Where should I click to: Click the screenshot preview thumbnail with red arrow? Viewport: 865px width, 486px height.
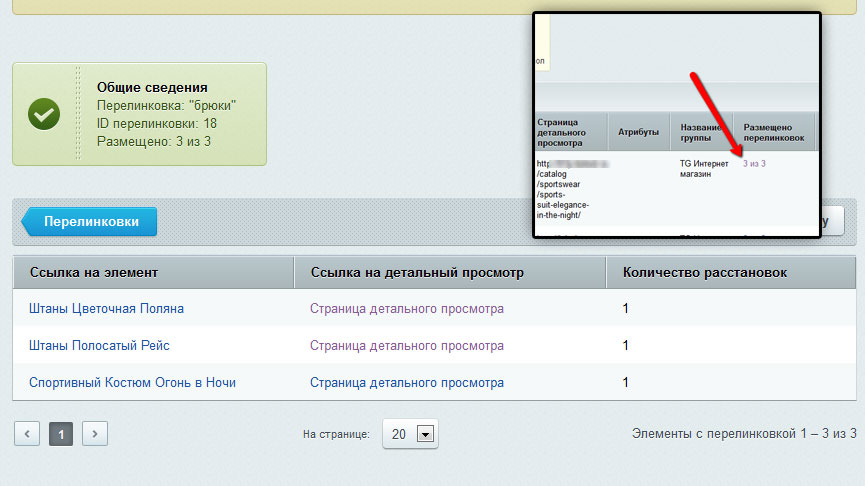coord(676,125)
